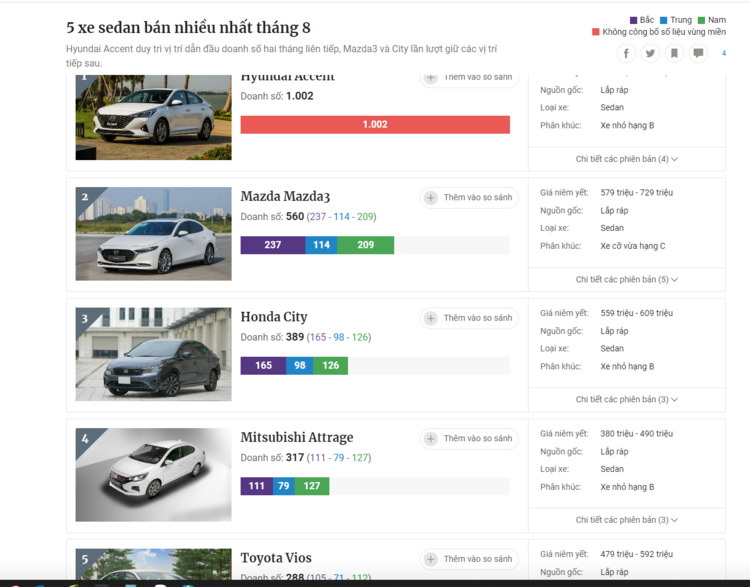Open the Mazda Mazda3 car photo
Viewport: 750px width, 587px height.
(154, 233)
